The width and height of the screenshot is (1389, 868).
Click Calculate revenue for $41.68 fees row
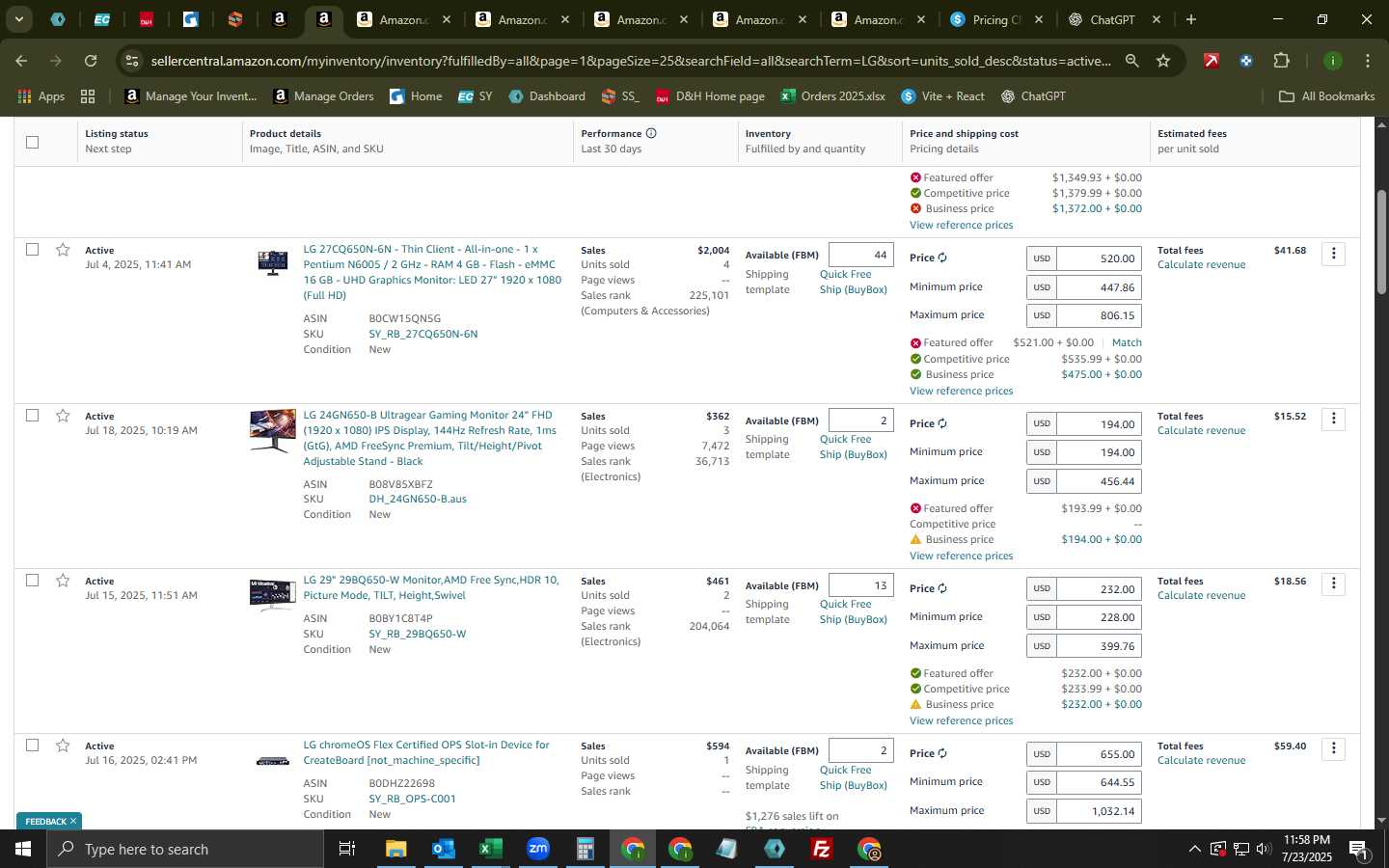coord(1201,264)
